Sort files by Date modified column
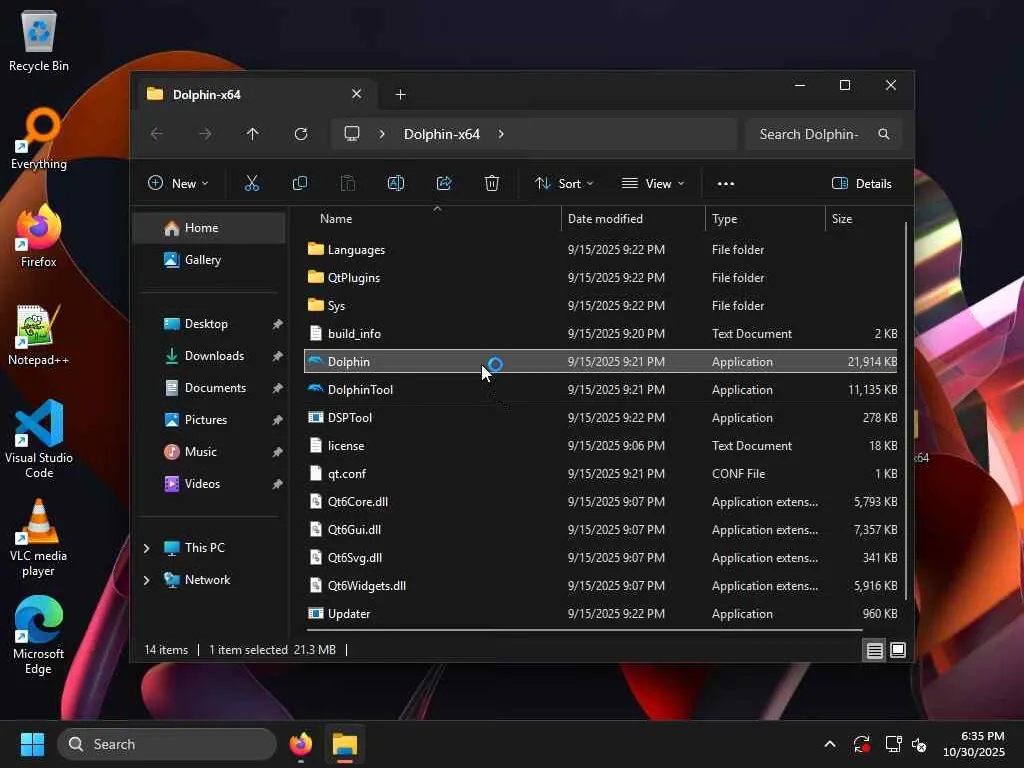Viewport: 1024px width, 768px height. tap(605, 218)
